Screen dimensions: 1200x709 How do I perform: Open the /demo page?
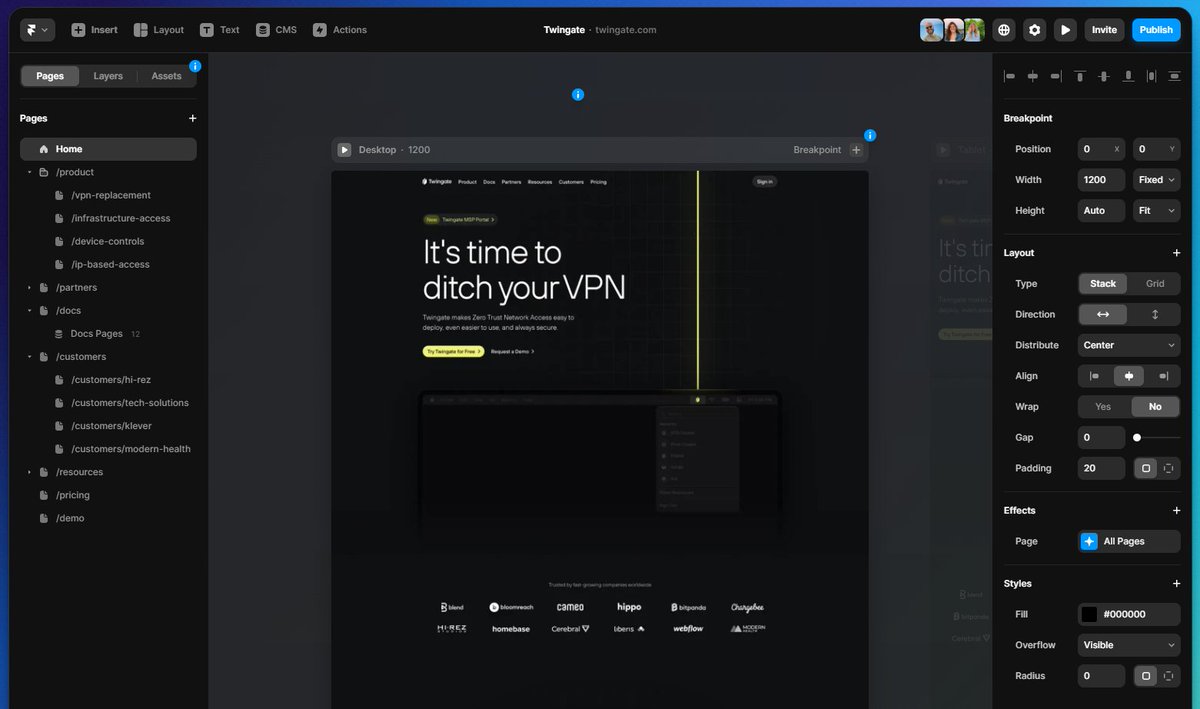pos(70,518)
